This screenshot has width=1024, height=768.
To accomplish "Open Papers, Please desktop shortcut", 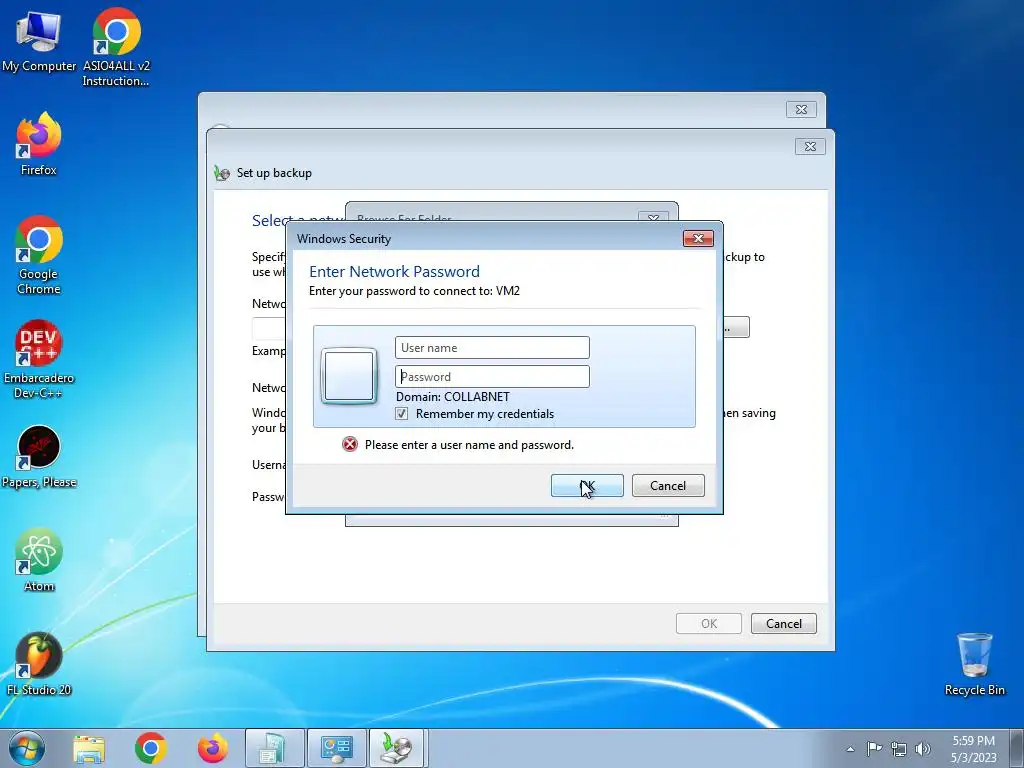I will (39, 456).
